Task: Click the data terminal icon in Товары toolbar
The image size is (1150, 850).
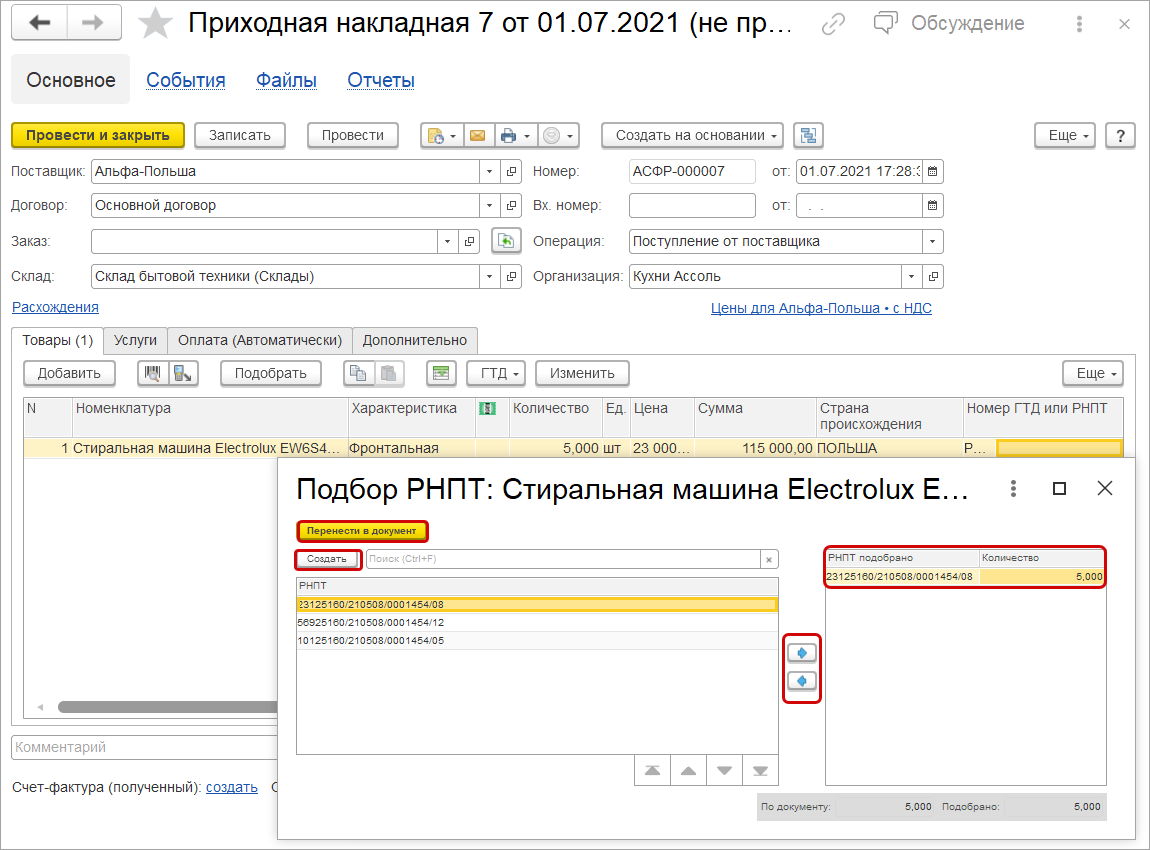Action: [183, 373]
